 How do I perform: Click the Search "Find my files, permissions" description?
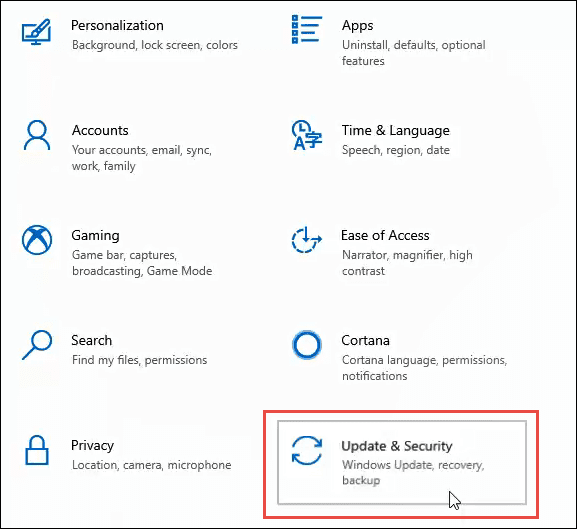click(x=139, y=360)
